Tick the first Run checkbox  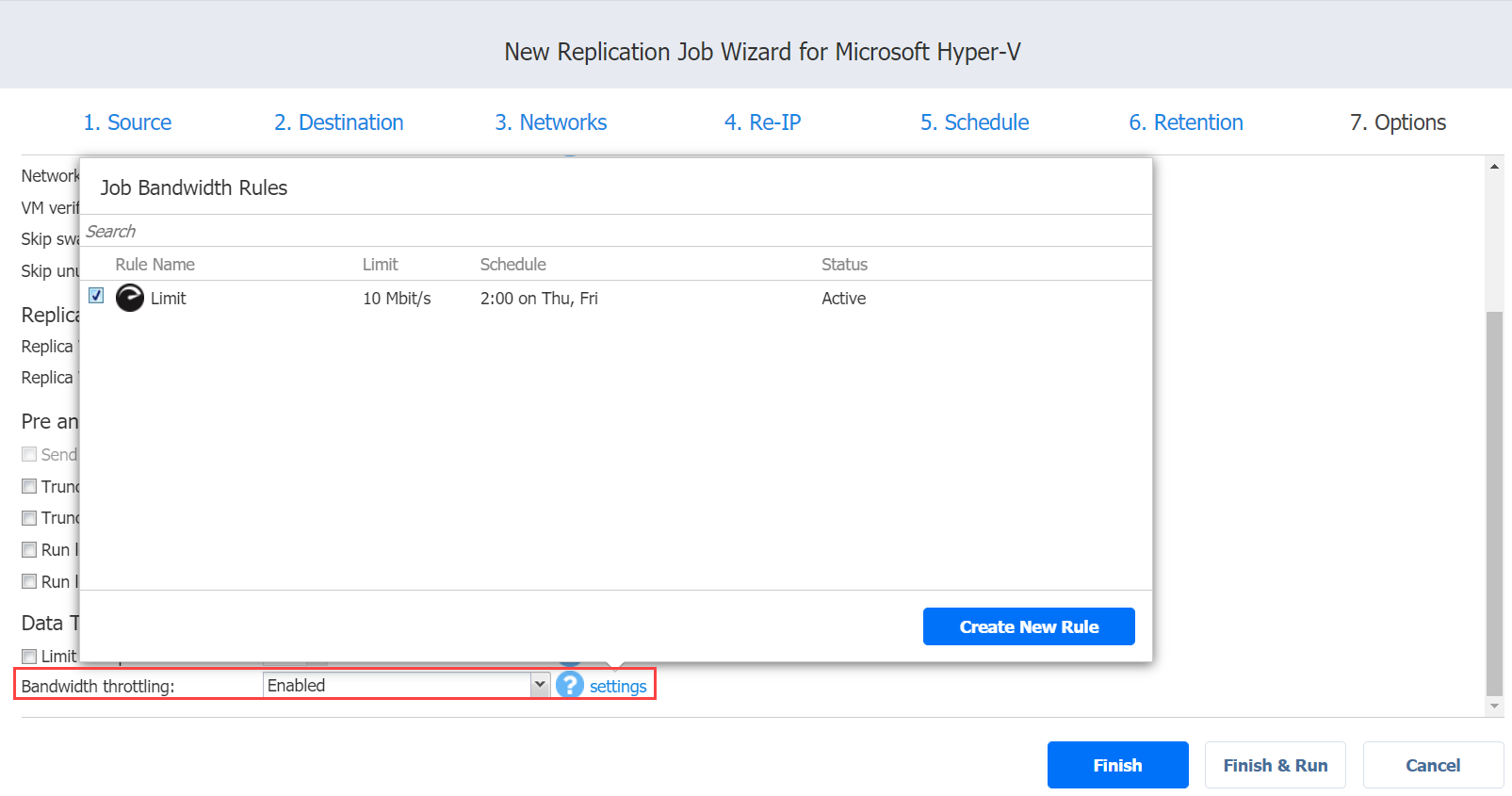coord(29,549)
